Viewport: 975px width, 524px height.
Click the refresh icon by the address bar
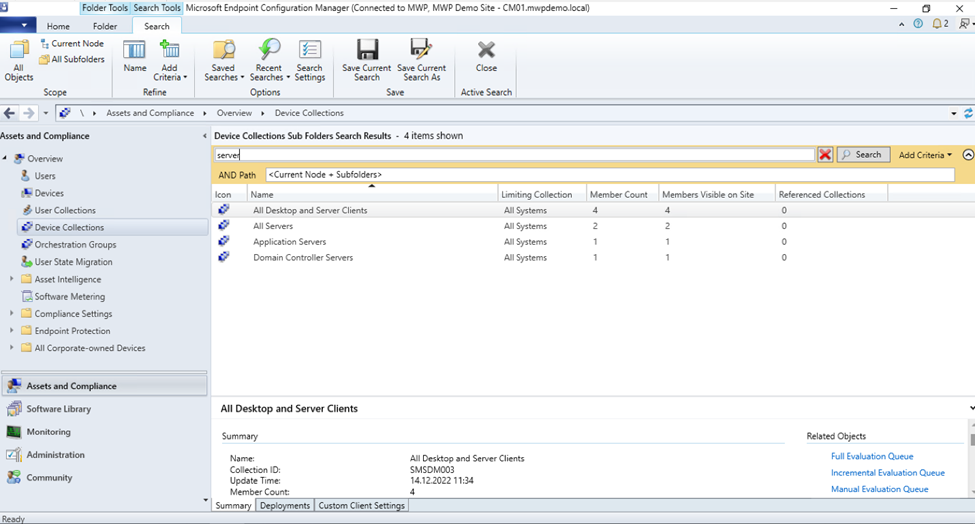click(x=968, y=113)
